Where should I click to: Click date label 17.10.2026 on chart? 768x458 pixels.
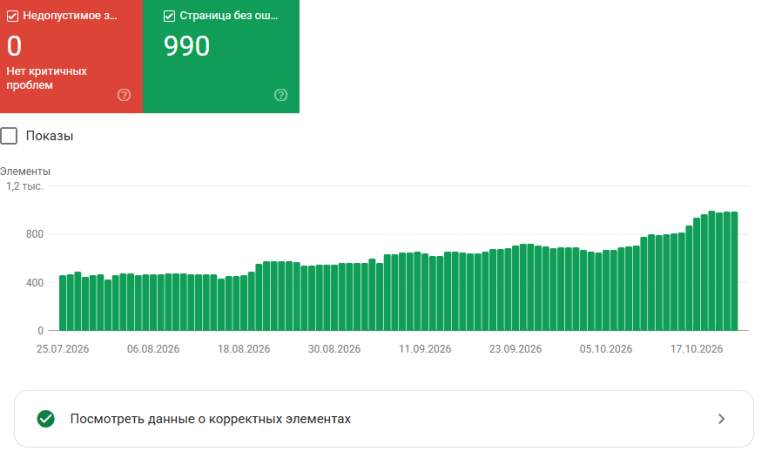point(696,349)
